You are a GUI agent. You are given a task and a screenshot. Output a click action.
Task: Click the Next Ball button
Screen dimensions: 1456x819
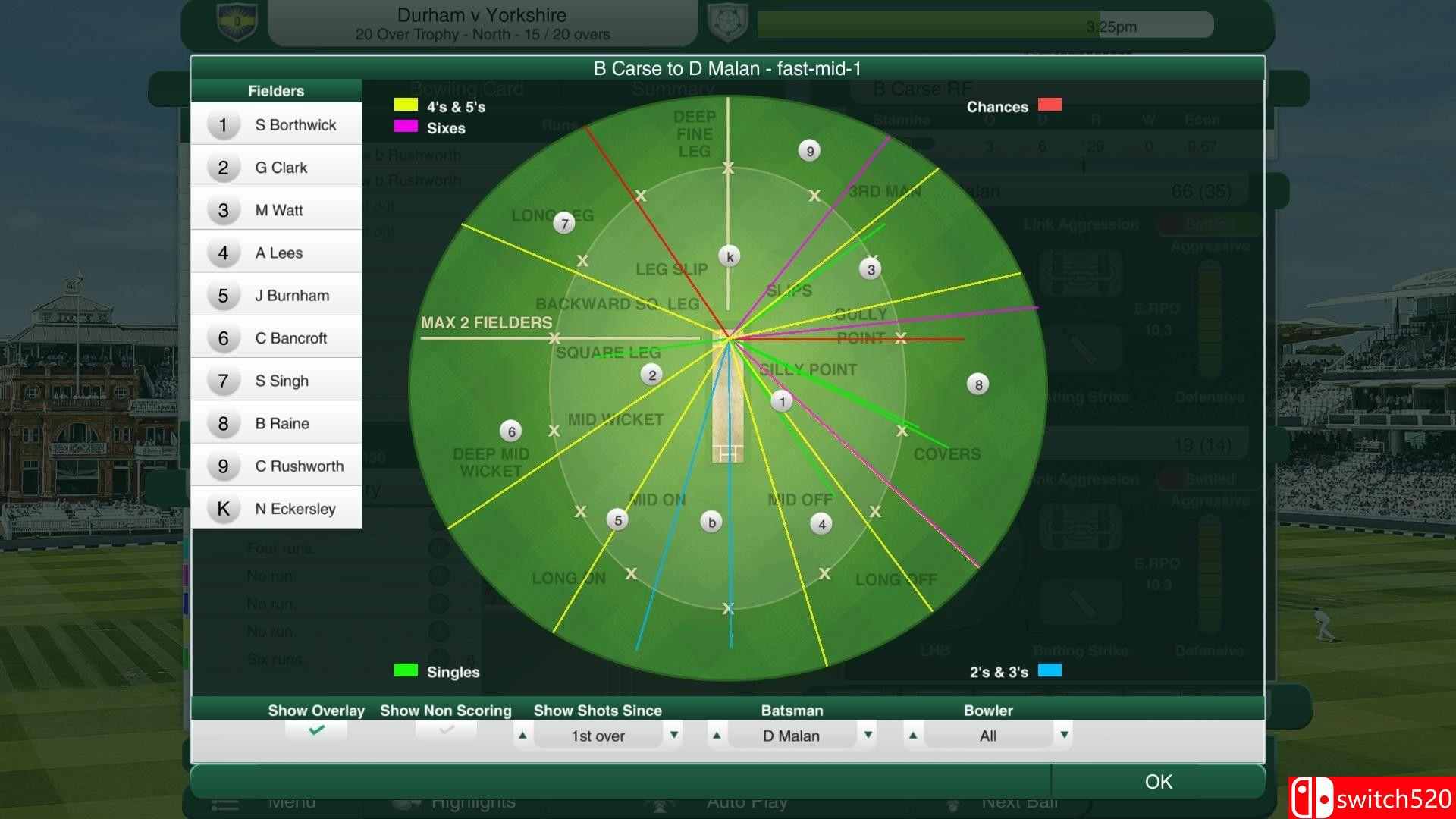[1020, 808]
